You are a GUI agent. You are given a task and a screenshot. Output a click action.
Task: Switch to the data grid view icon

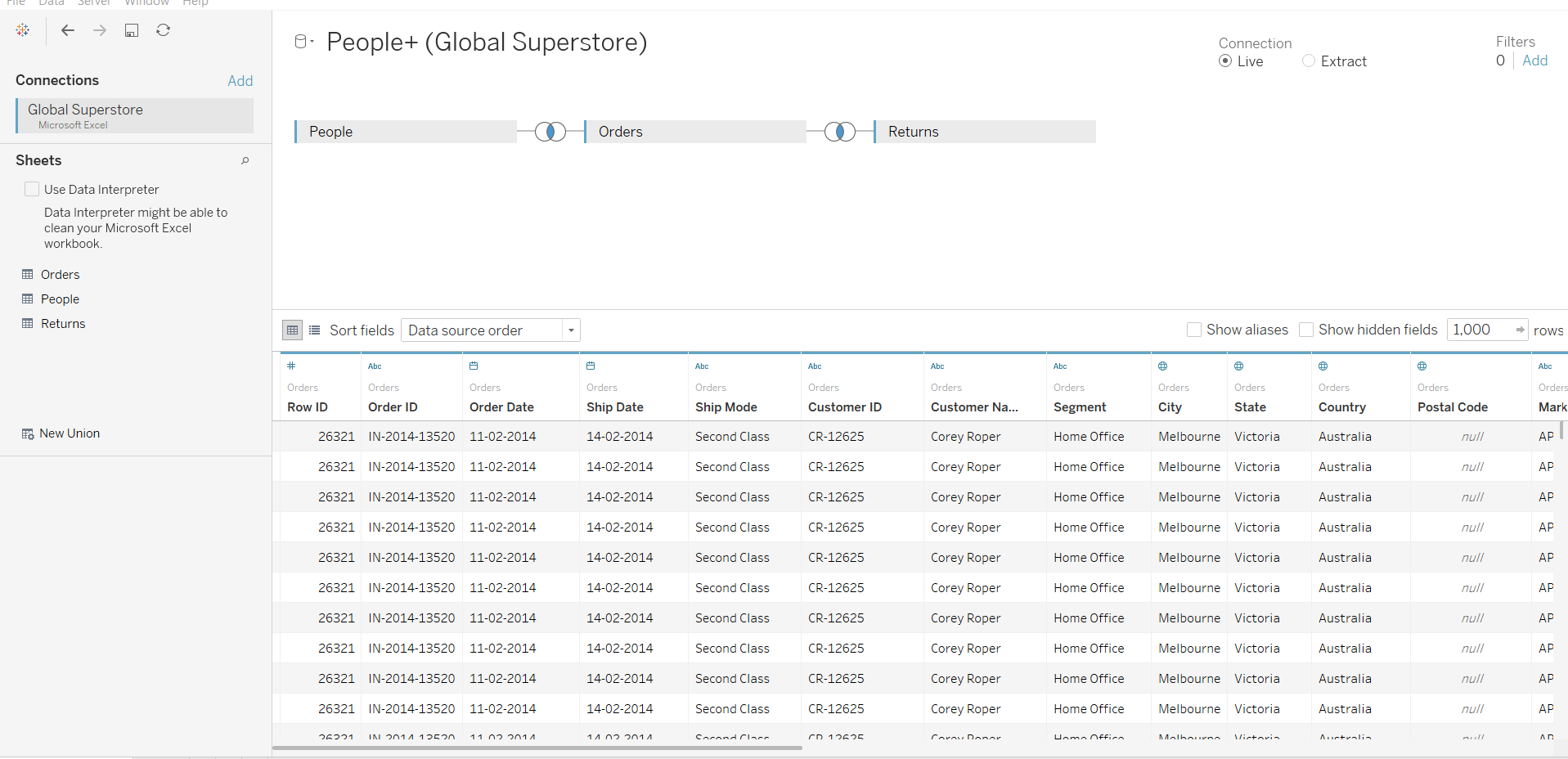pos(292,330)
